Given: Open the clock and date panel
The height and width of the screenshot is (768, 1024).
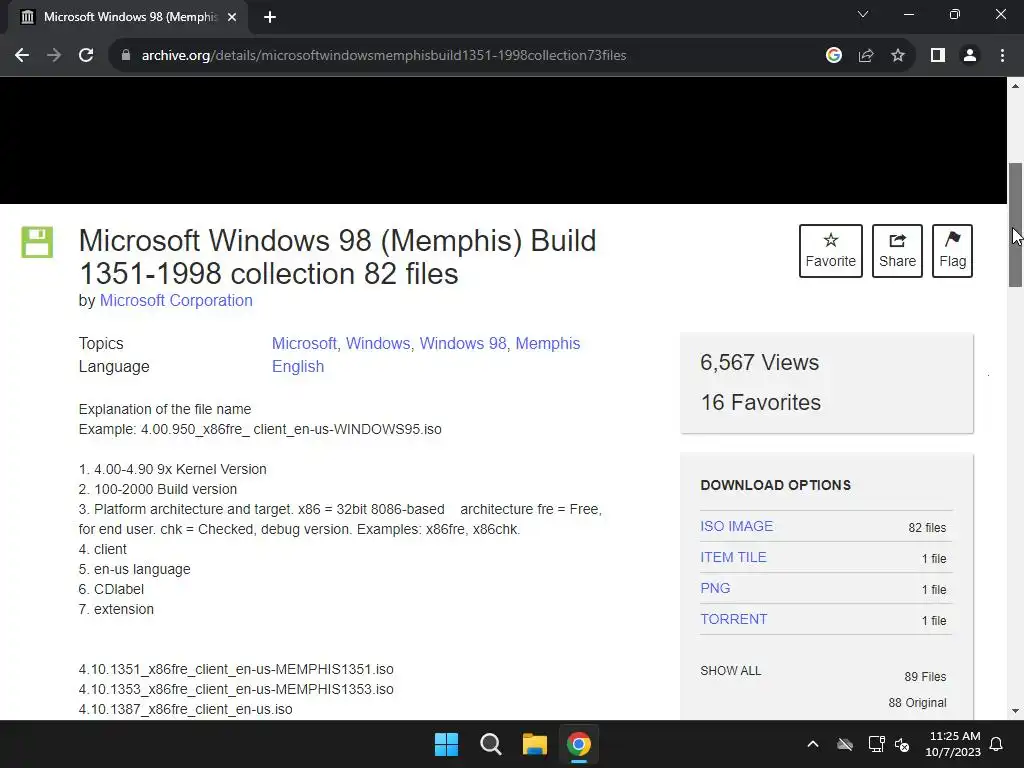Looking at the screenshot, I should pos(953,744).
